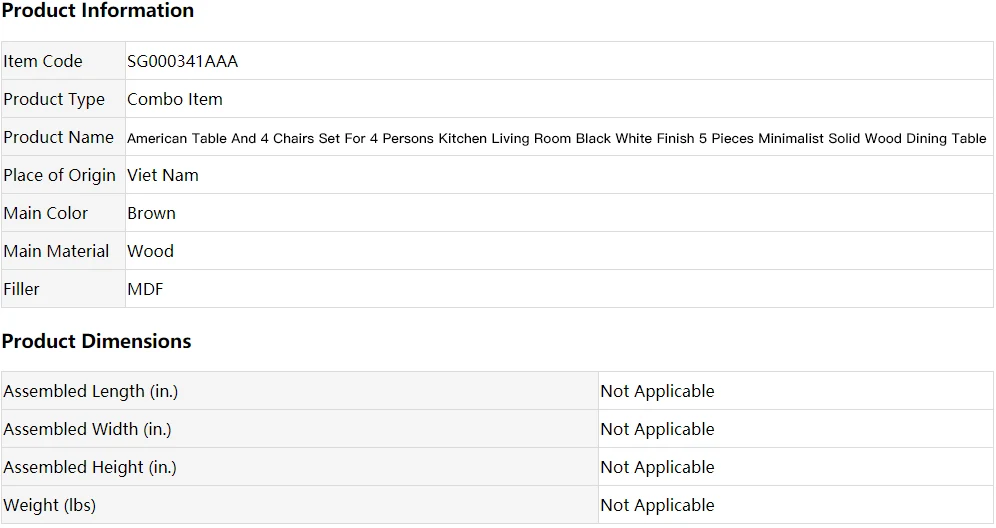The width and height of the screenshot is (996, 528).
Task: Select the Item Code label cell
Action: pyautogui.click(x=63, y=61)
